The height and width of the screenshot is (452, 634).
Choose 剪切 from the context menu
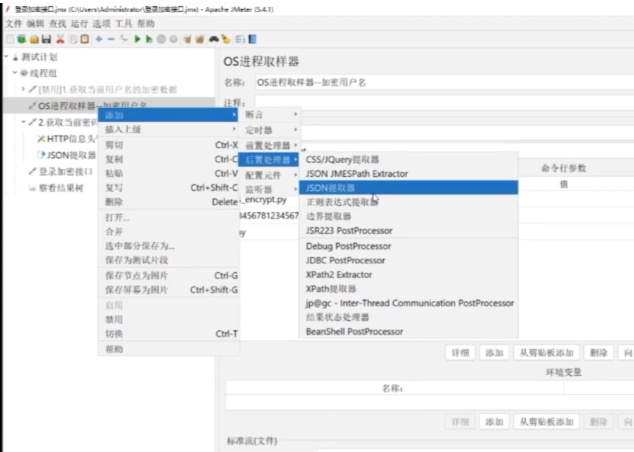point(169,145)
